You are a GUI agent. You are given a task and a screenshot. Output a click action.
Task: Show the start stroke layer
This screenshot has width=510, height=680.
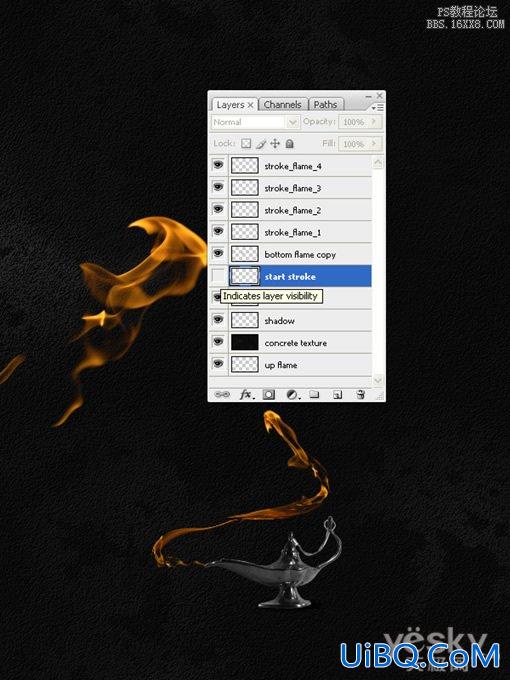(x=218, y=276)
